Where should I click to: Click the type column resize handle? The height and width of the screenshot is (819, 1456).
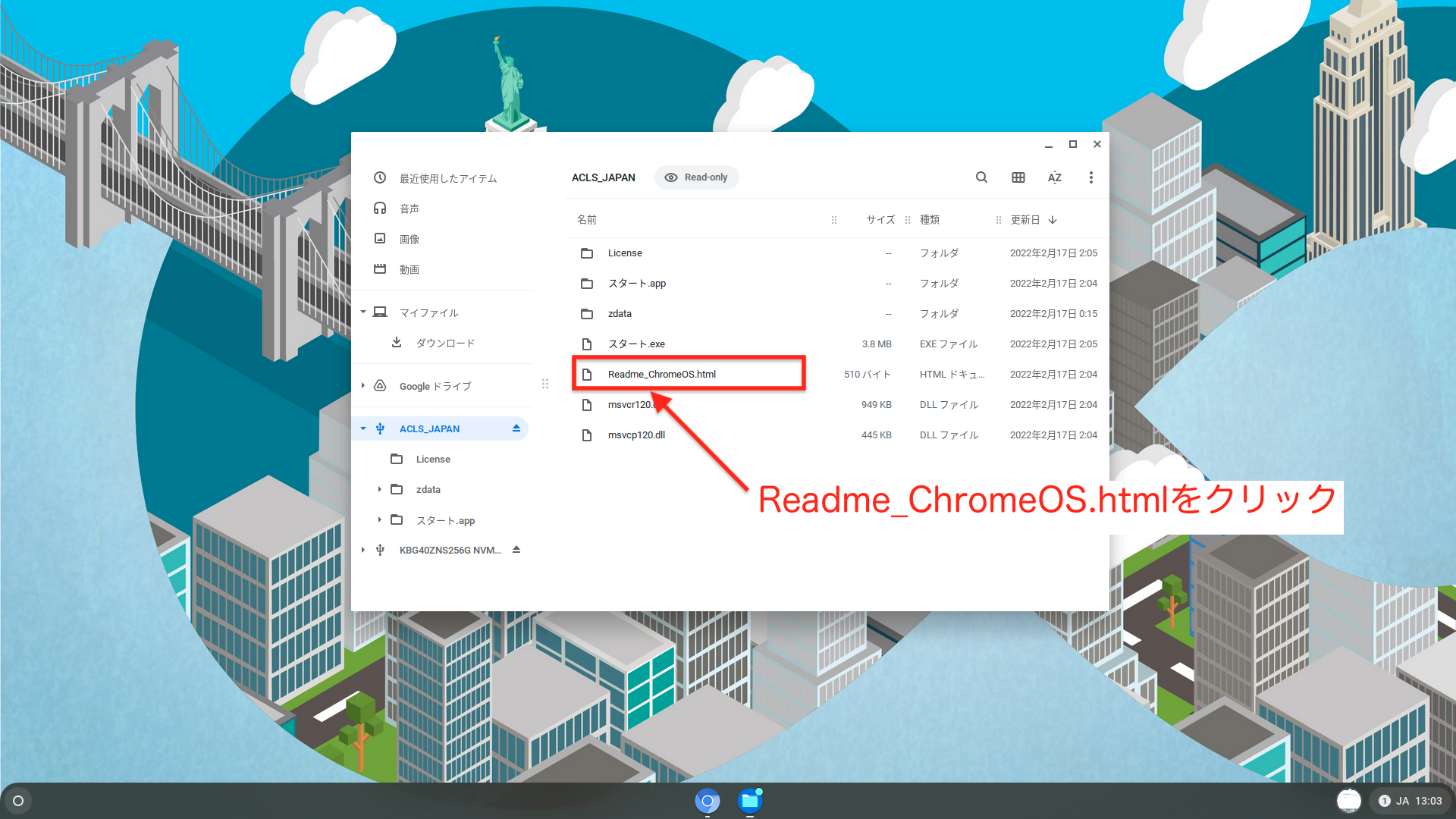(999, 220)
